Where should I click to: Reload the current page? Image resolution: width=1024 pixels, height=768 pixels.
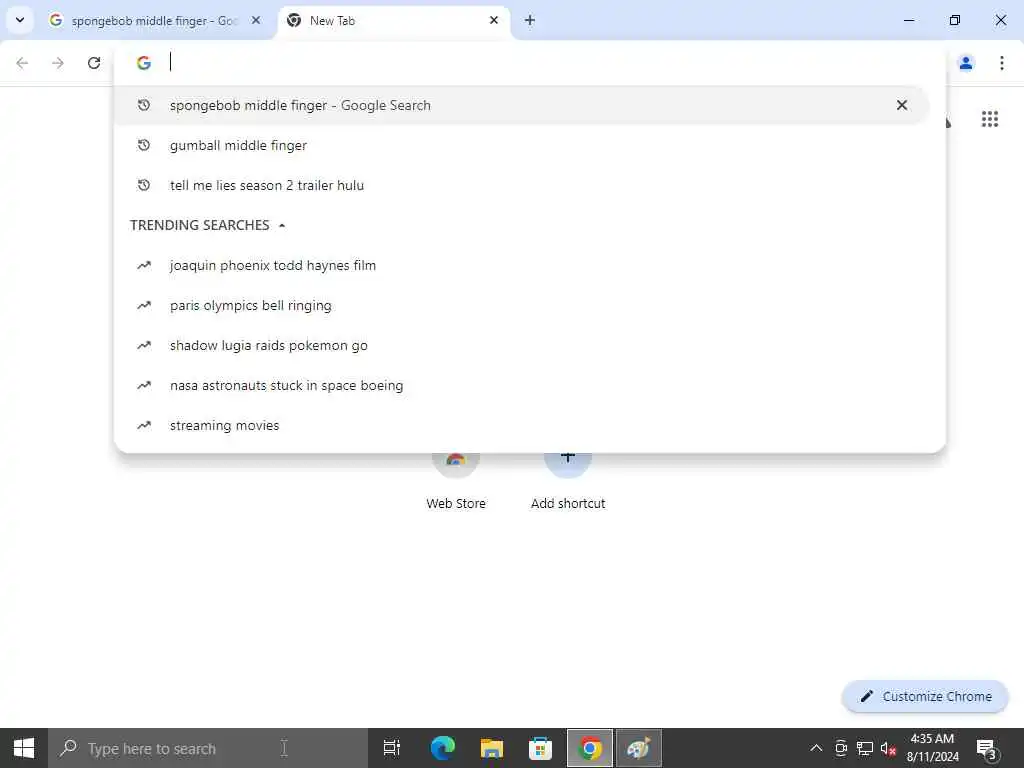point(94,63)
